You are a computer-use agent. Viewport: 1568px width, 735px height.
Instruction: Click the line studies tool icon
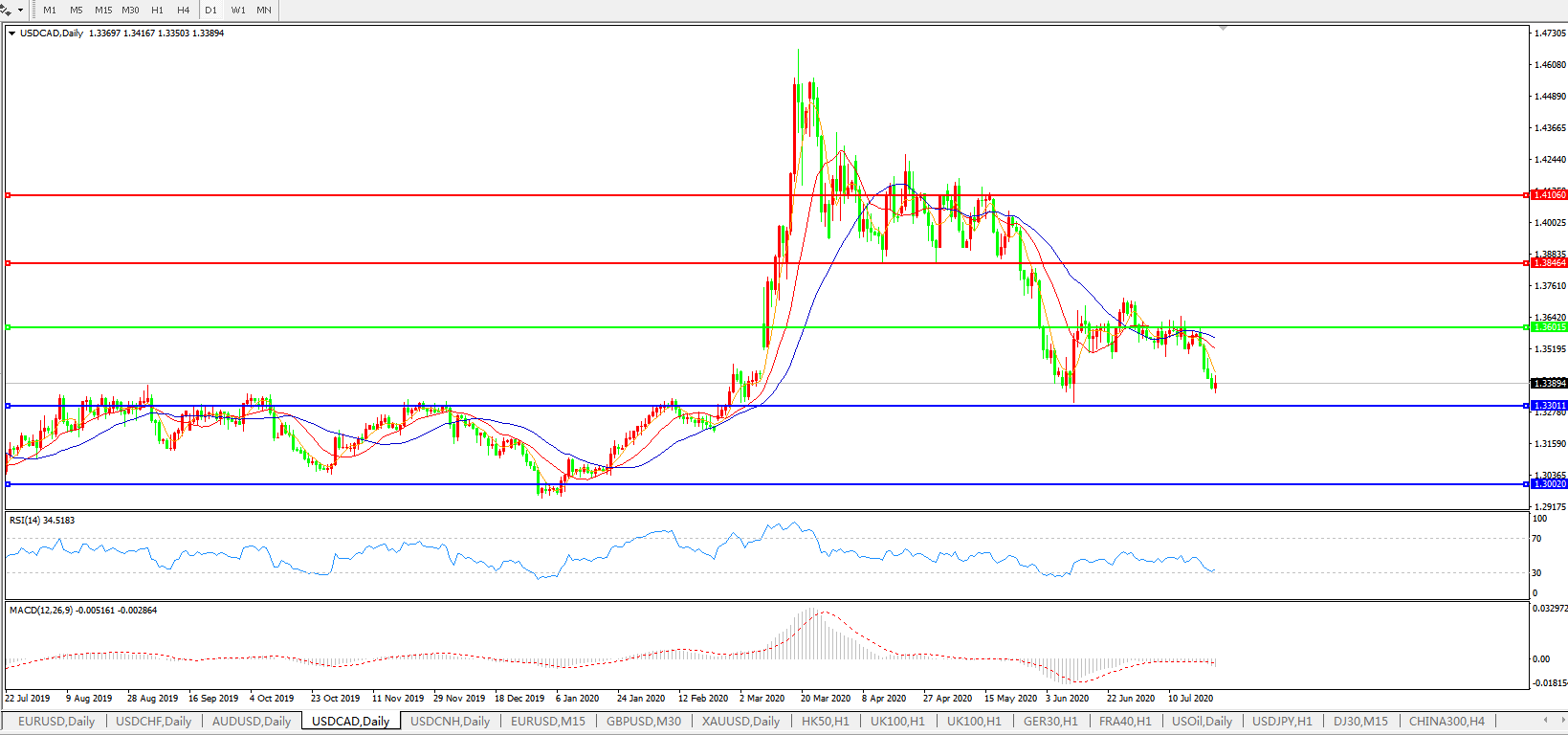(7, 10)
